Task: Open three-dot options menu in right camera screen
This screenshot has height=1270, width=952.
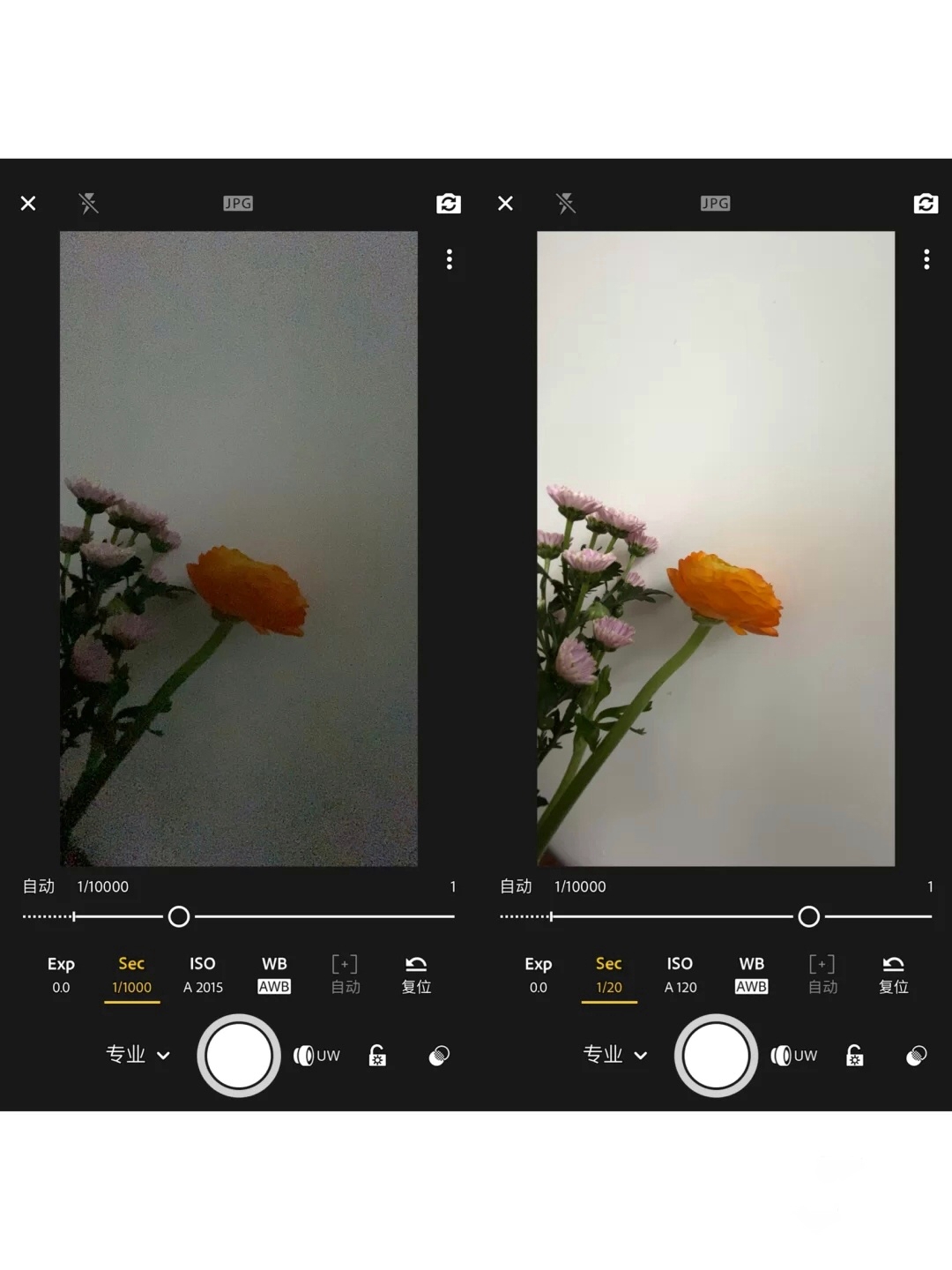Action: pyautogui.click(x=926, y=259)
